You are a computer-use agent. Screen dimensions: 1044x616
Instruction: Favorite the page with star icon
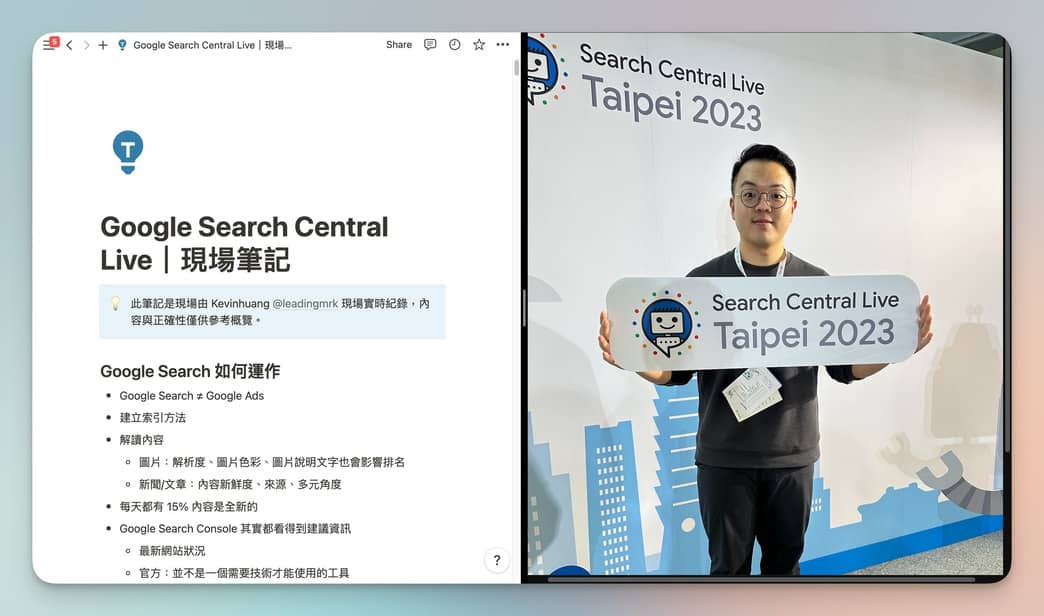[x=479, y=45]
